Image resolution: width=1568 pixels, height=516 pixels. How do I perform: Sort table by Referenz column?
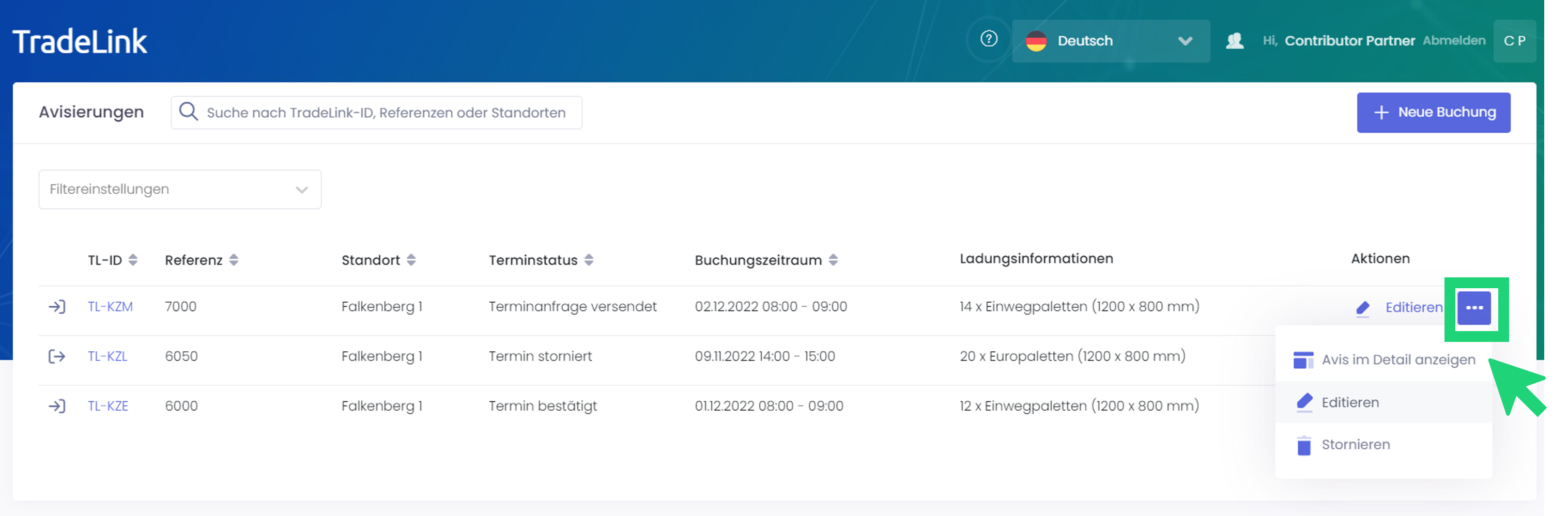(x=234, y=260)
